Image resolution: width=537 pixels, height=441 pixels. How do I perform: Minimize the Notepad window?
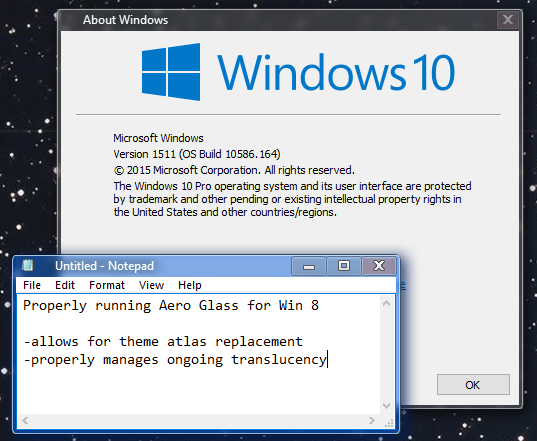[x=309, y=266]
